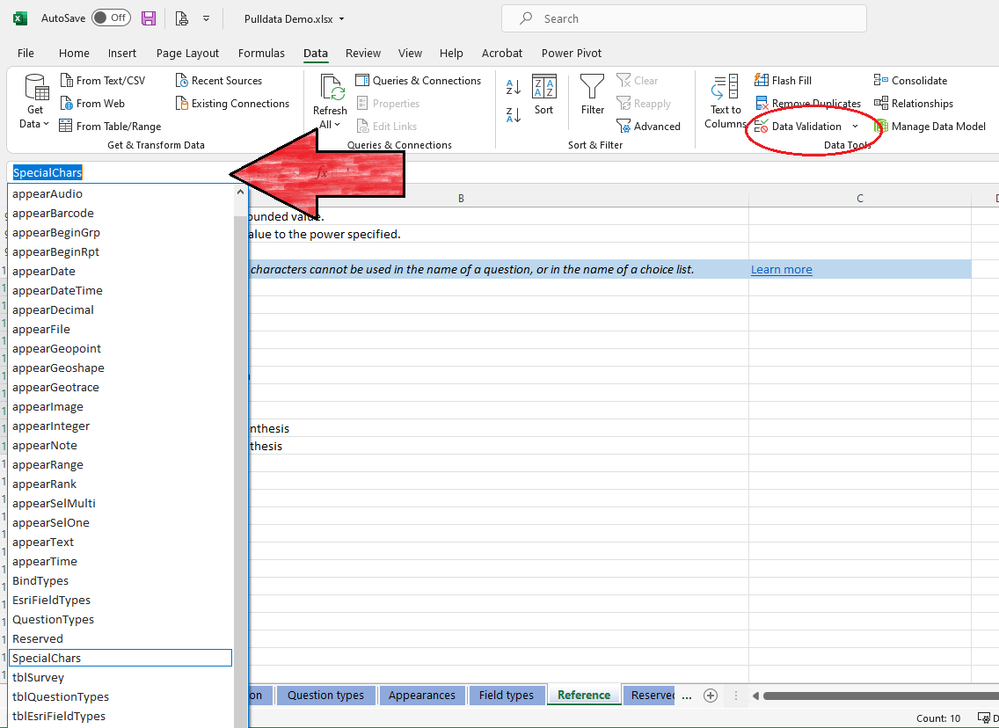Click From Table/Range icon

click(x=66, y=126)
